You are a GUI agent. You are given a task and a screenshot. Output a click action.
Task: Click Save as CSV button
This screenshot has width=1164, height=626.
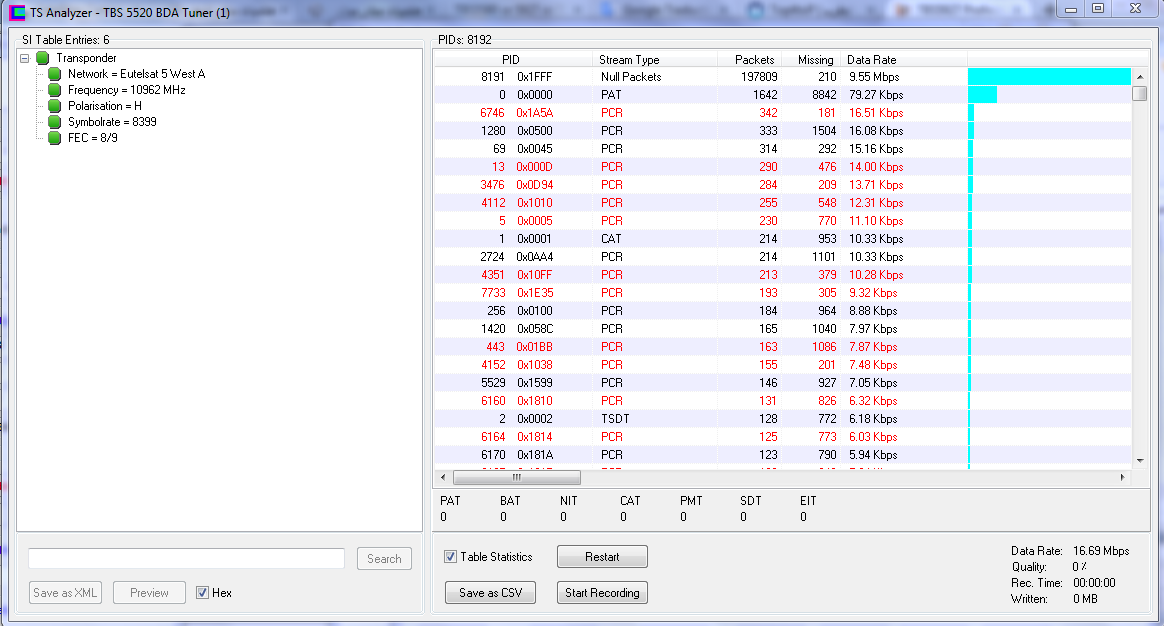click(x=490, y=593)
